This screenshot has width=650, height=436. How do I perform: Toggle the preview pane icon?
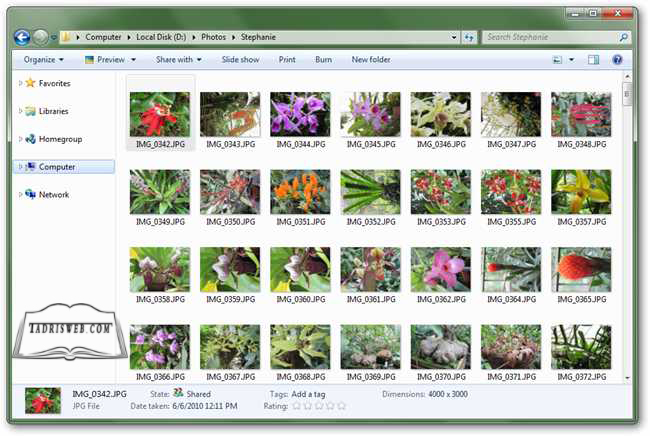click(593, 60)
